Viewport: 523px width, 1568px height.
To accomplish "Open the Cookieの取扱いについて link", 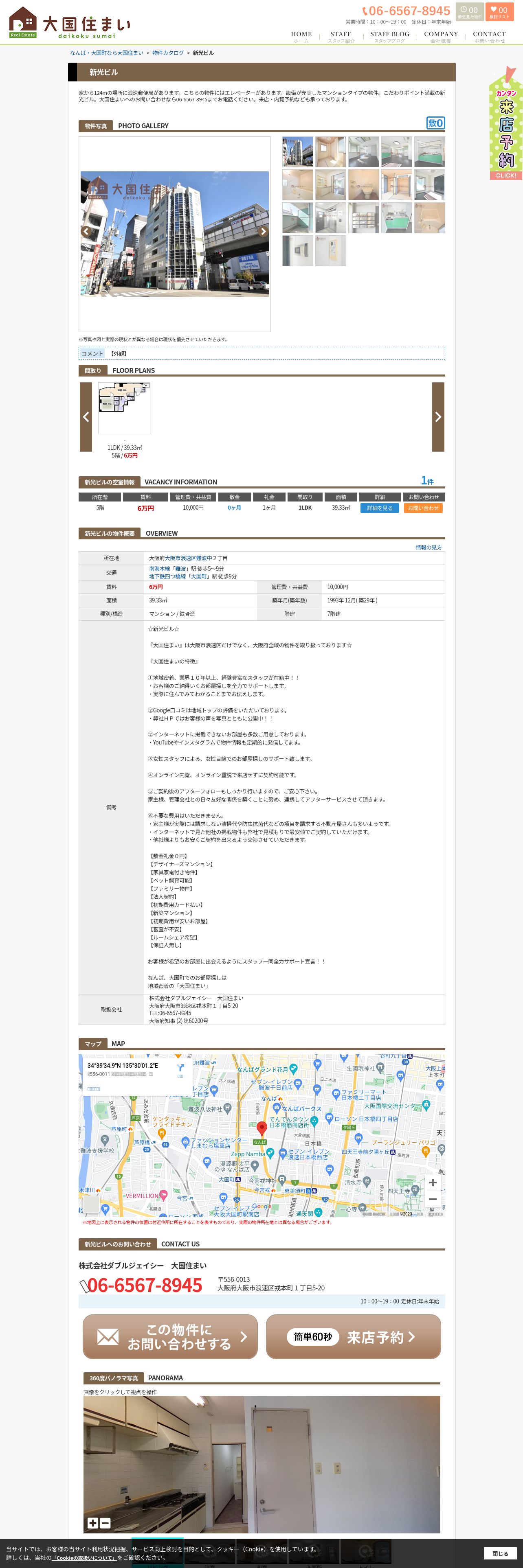I will 84,1557.
